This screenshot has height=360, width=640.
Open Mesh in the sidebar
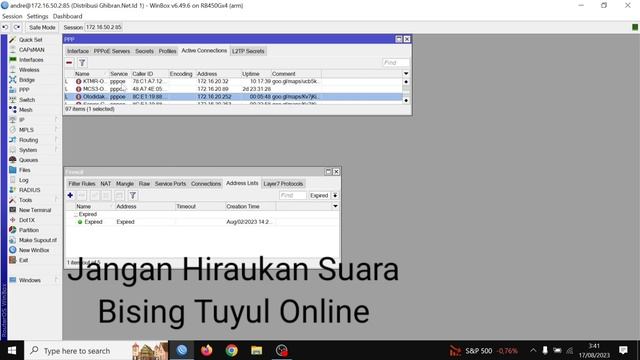[25, 110]
